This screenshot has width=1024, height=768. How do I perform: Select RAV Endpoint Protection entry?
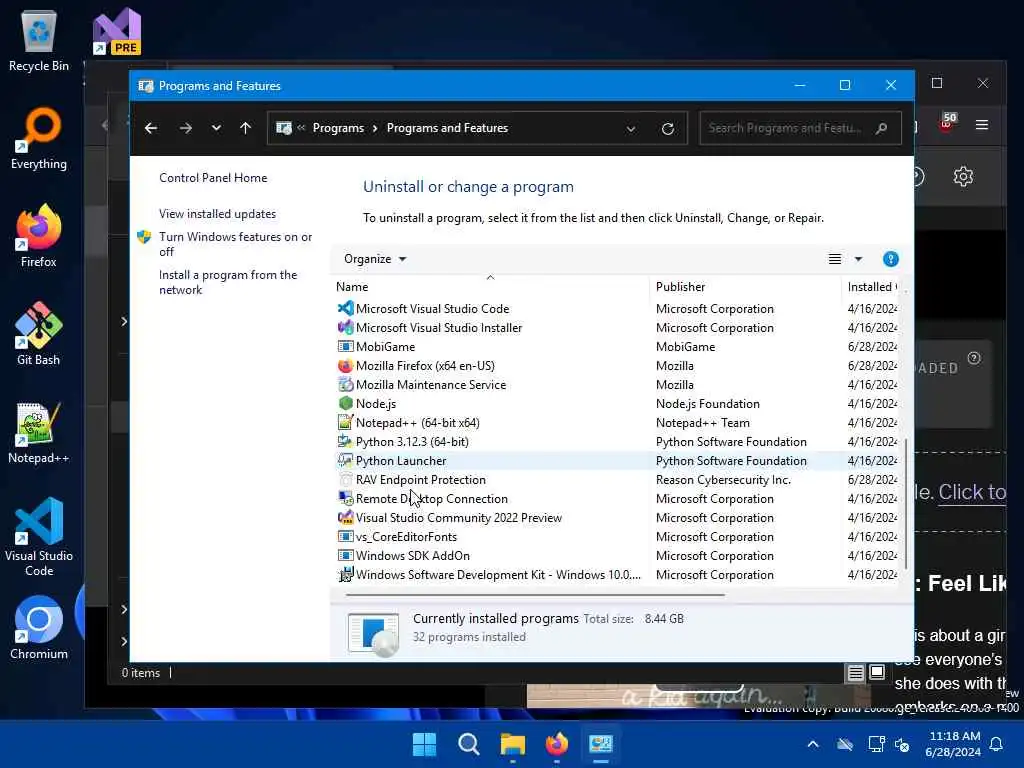(616, 479)
